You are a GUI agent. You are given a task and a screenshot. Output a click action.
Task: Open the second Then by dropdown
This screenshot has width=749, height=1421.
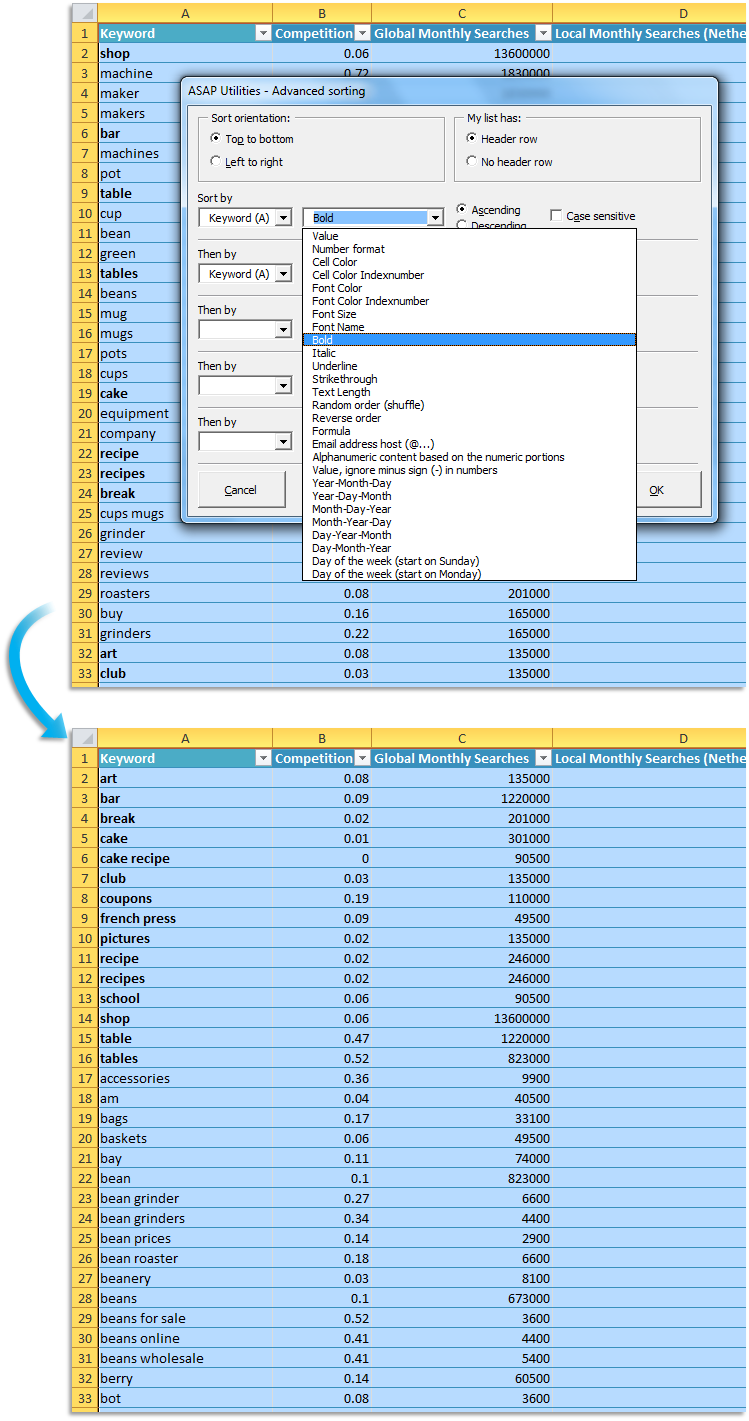(284, 329)
